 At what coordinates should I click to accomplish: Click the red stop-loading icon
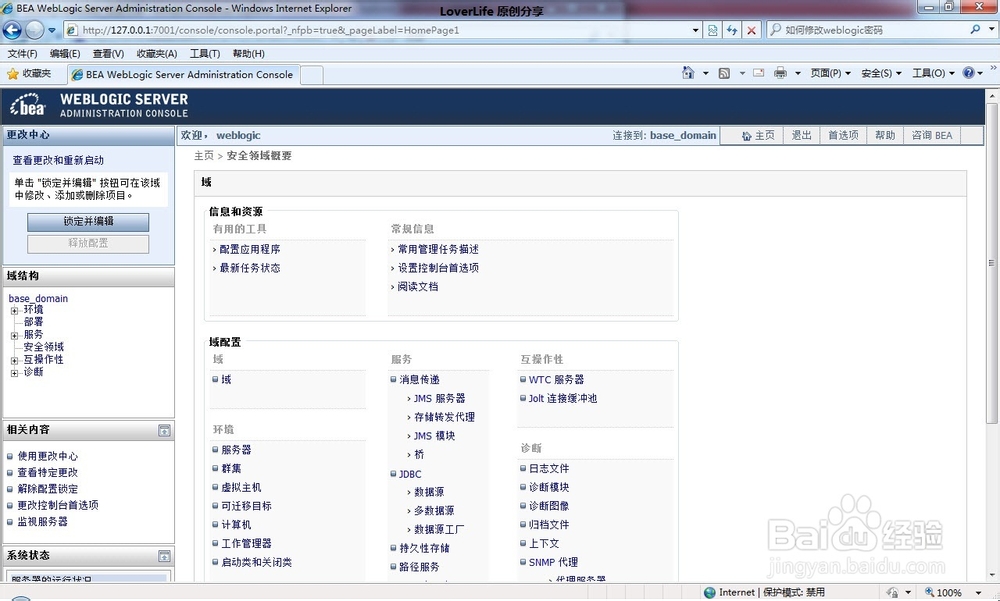point(752,30)
